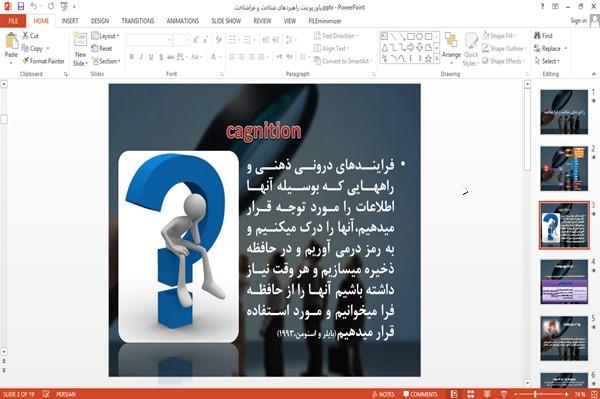
Task: Select slide 1 thumbnail
Action: [x=564, y=112]
